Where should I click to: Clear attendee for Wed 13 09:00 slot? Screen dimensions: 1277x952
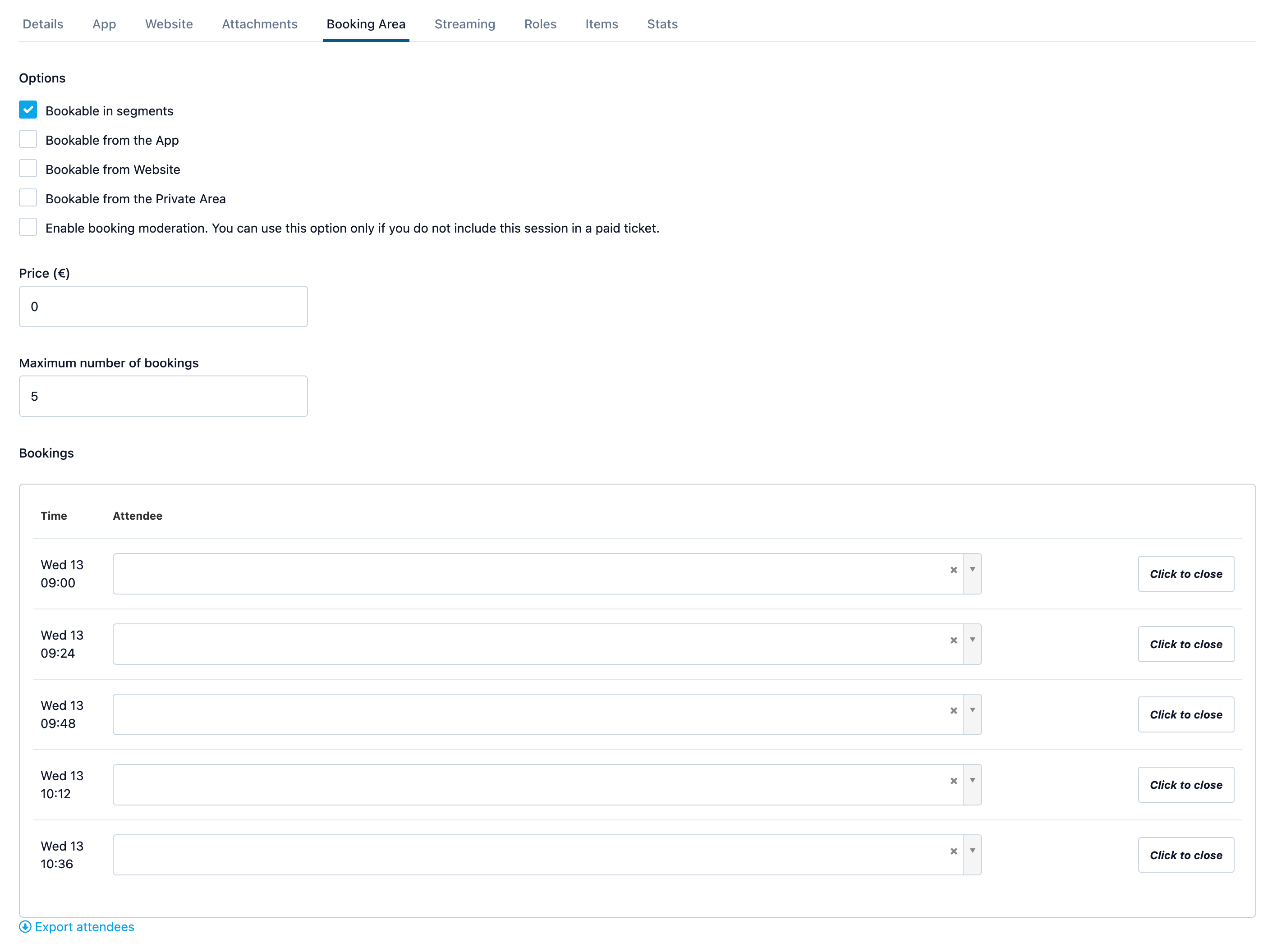[953, 570]
